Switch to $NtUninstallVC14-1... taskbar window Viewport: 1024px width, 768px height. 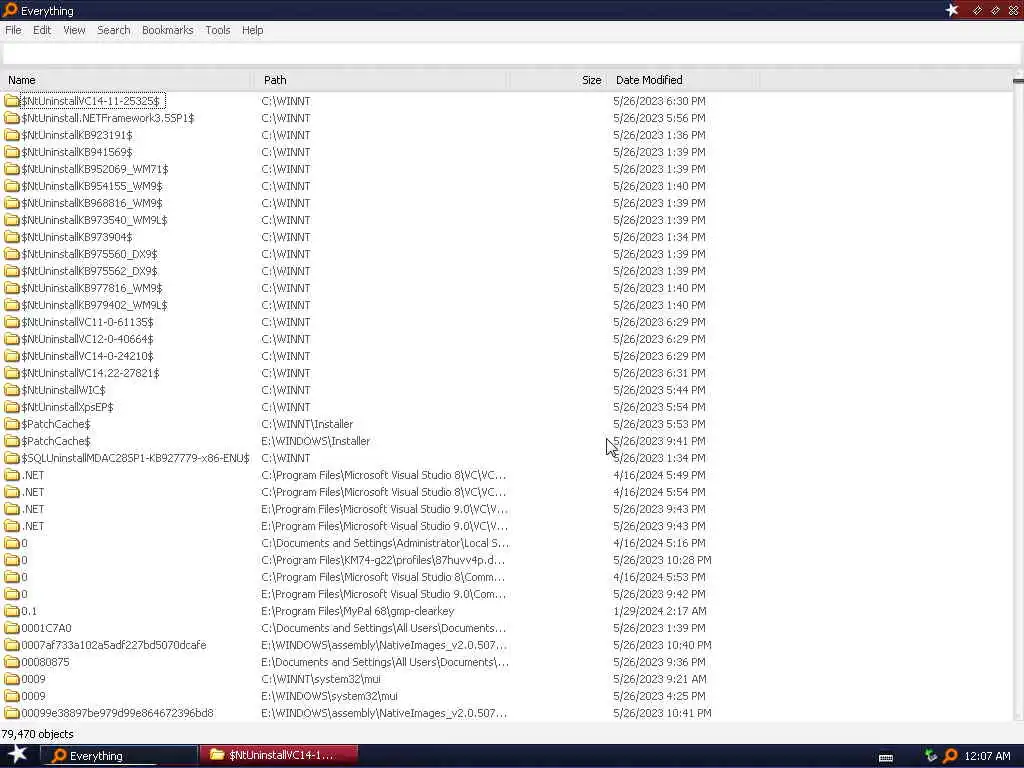coord(279,755)
